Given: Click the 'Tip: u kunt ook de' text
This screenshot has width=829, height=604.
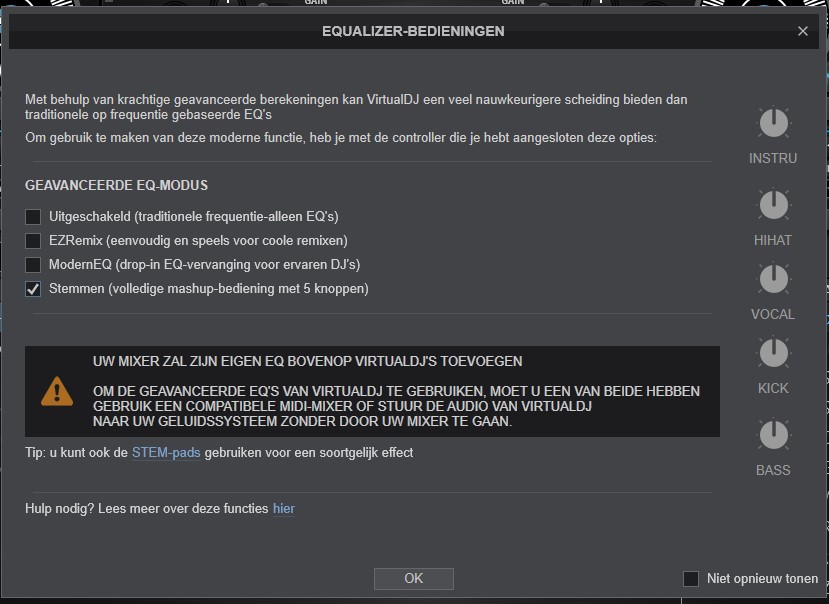Looking at the screenshot, I should coord(77,453).
